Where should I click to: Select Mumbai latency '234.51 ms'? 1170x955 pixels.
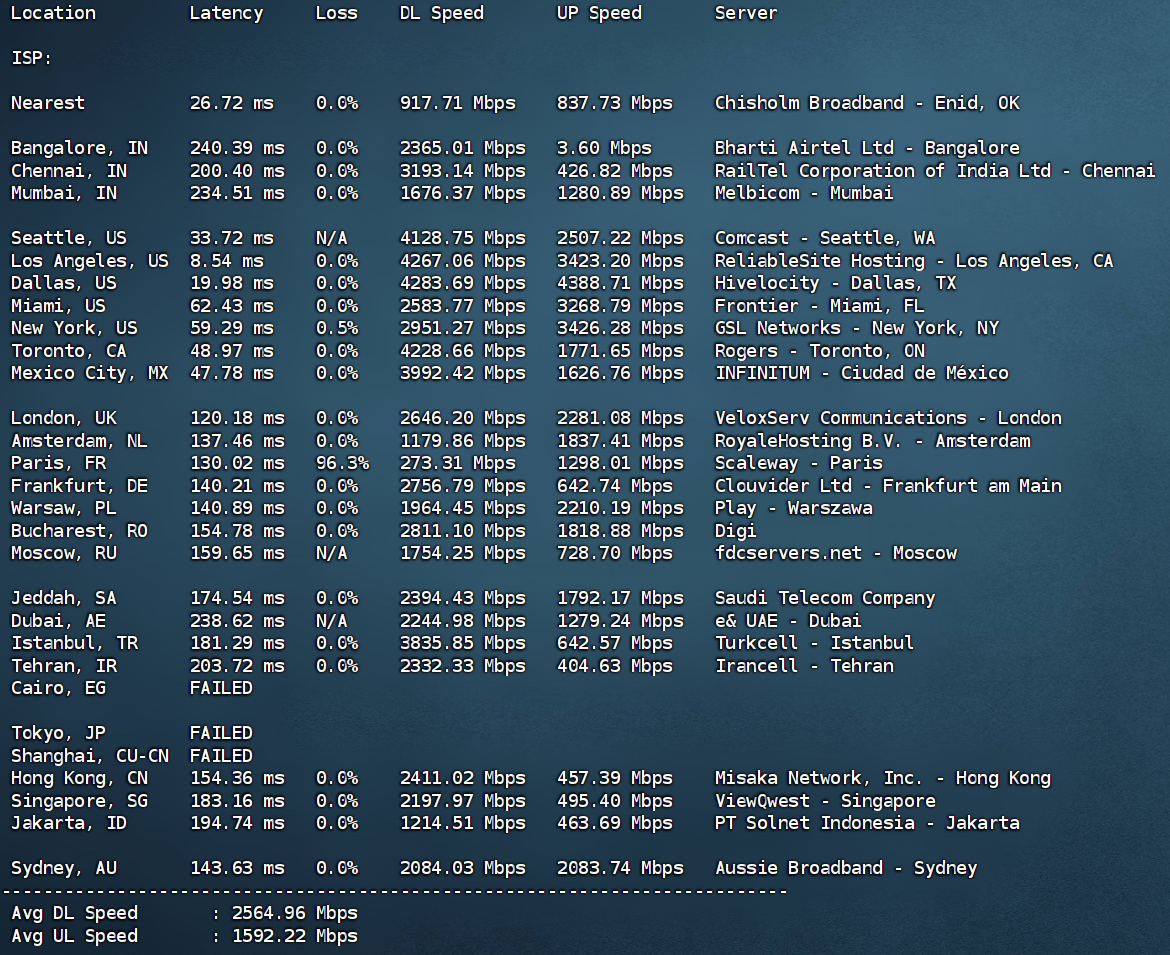(x=237, y=193)
